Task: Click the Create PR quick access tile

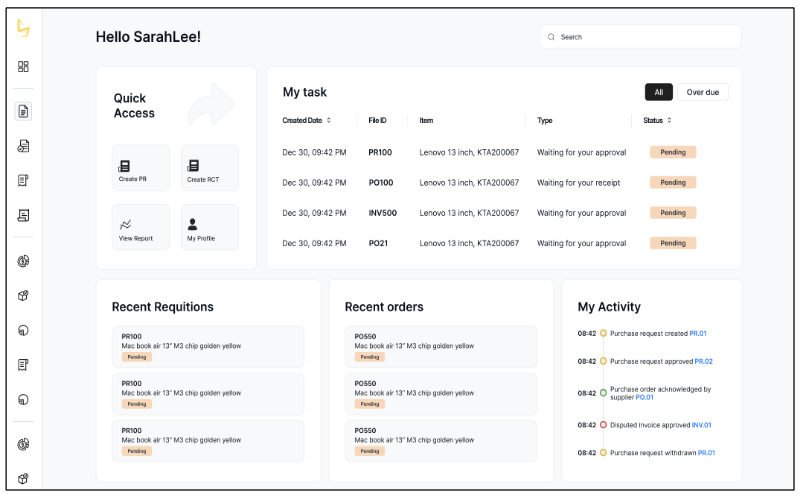Action: 141,168
